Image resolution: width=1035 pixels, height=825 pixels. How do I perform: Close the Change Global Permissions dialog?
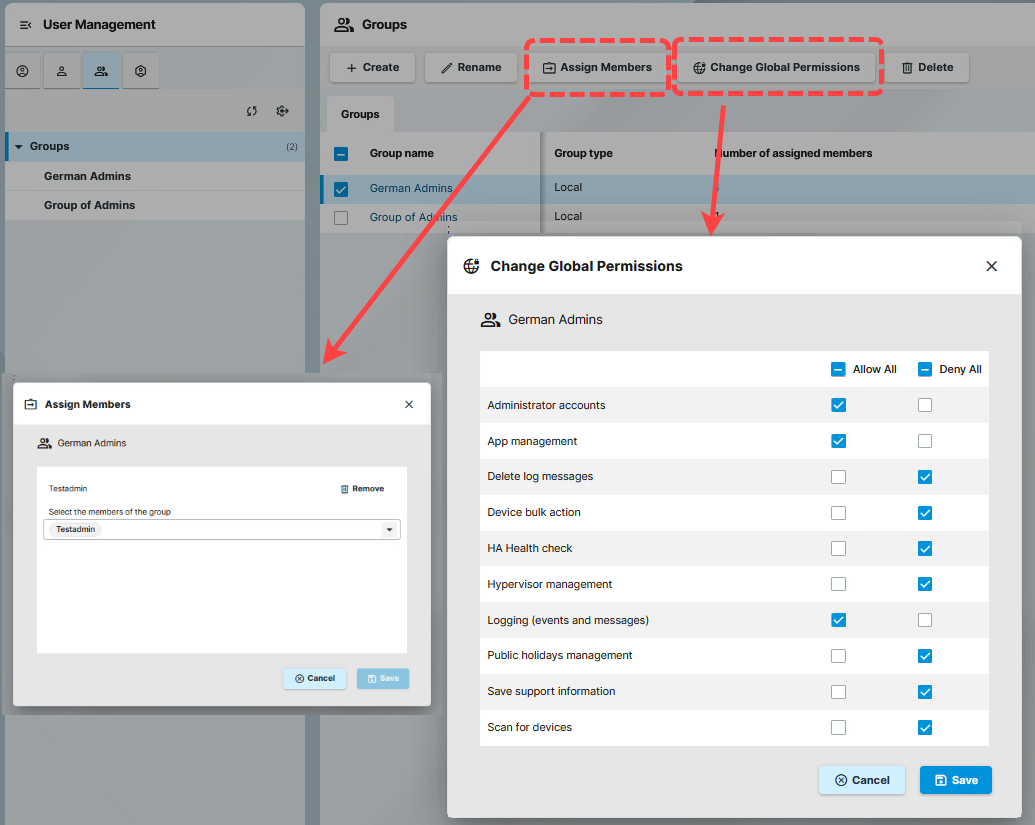click(x=991, y=266)
